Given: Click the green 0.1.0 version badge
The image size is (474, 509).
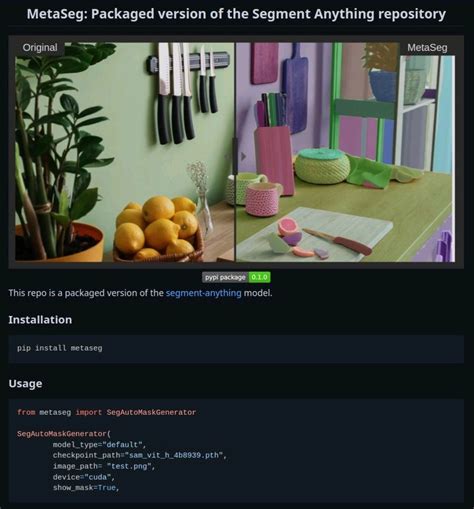Looking at the screenshot, I should point(259,277).
